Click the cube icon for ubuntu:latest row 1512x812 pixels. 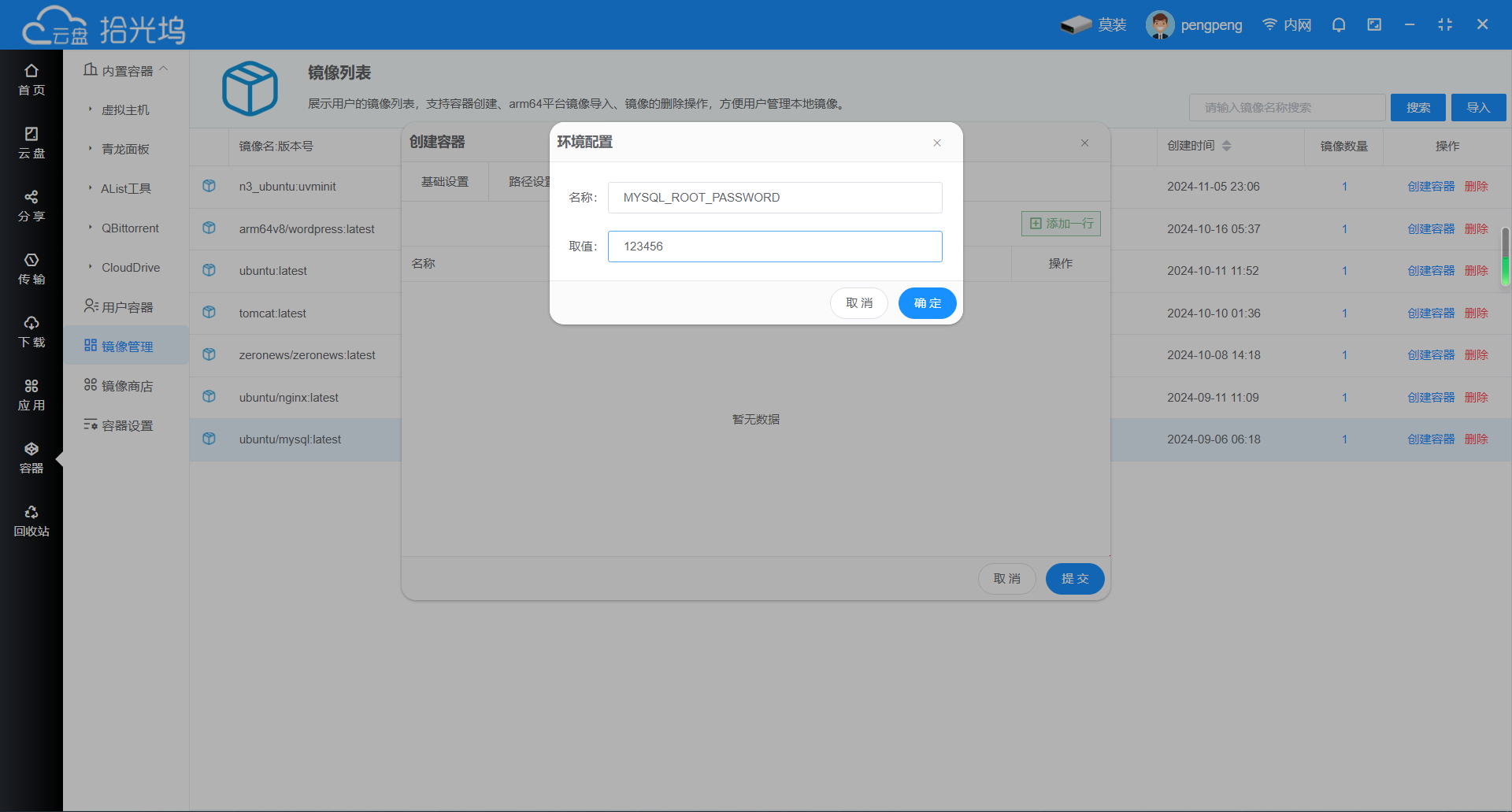(209, 270)
